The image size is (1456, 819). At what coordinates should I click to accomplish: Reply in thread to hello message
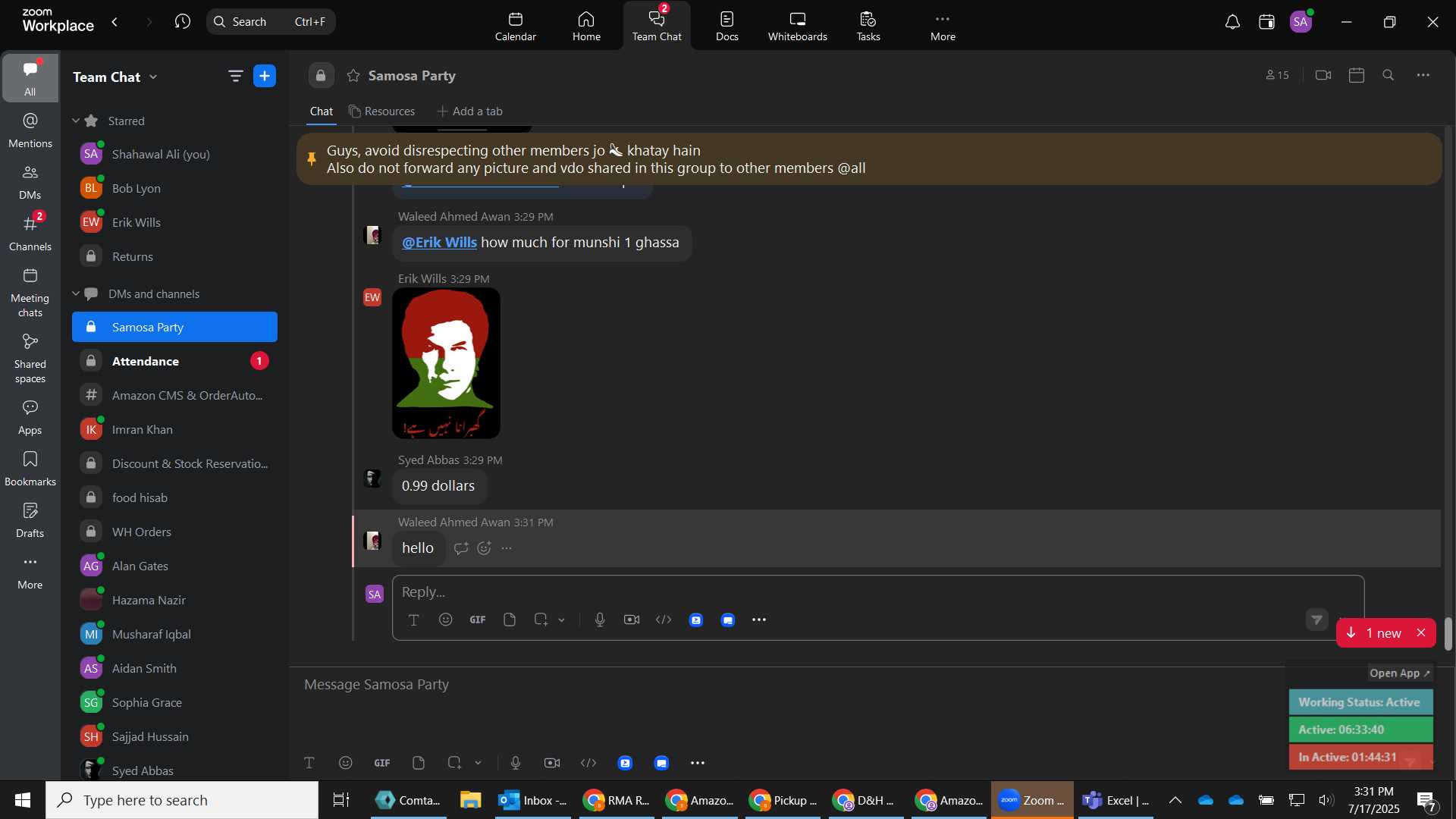click(461, 548)
